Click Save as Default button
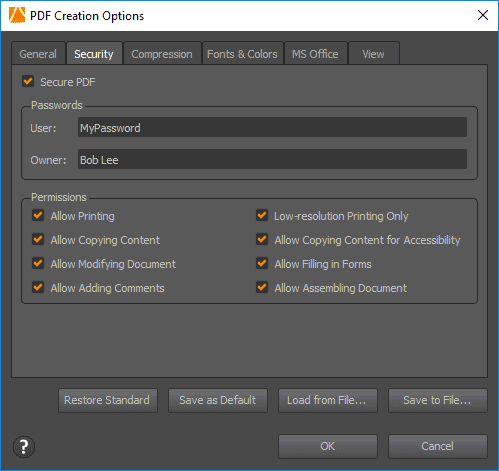The image size is (499, 471). point(218,400)
